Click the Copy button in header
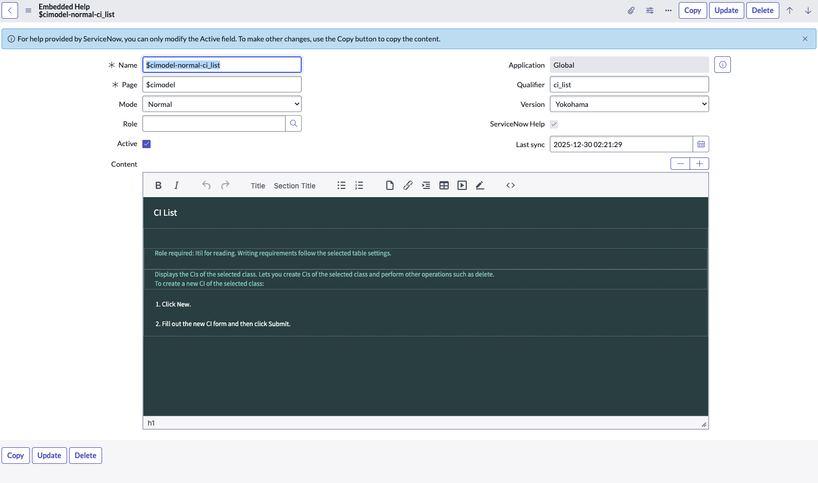The height and width of the screenshot is (483, 818). 692,10
